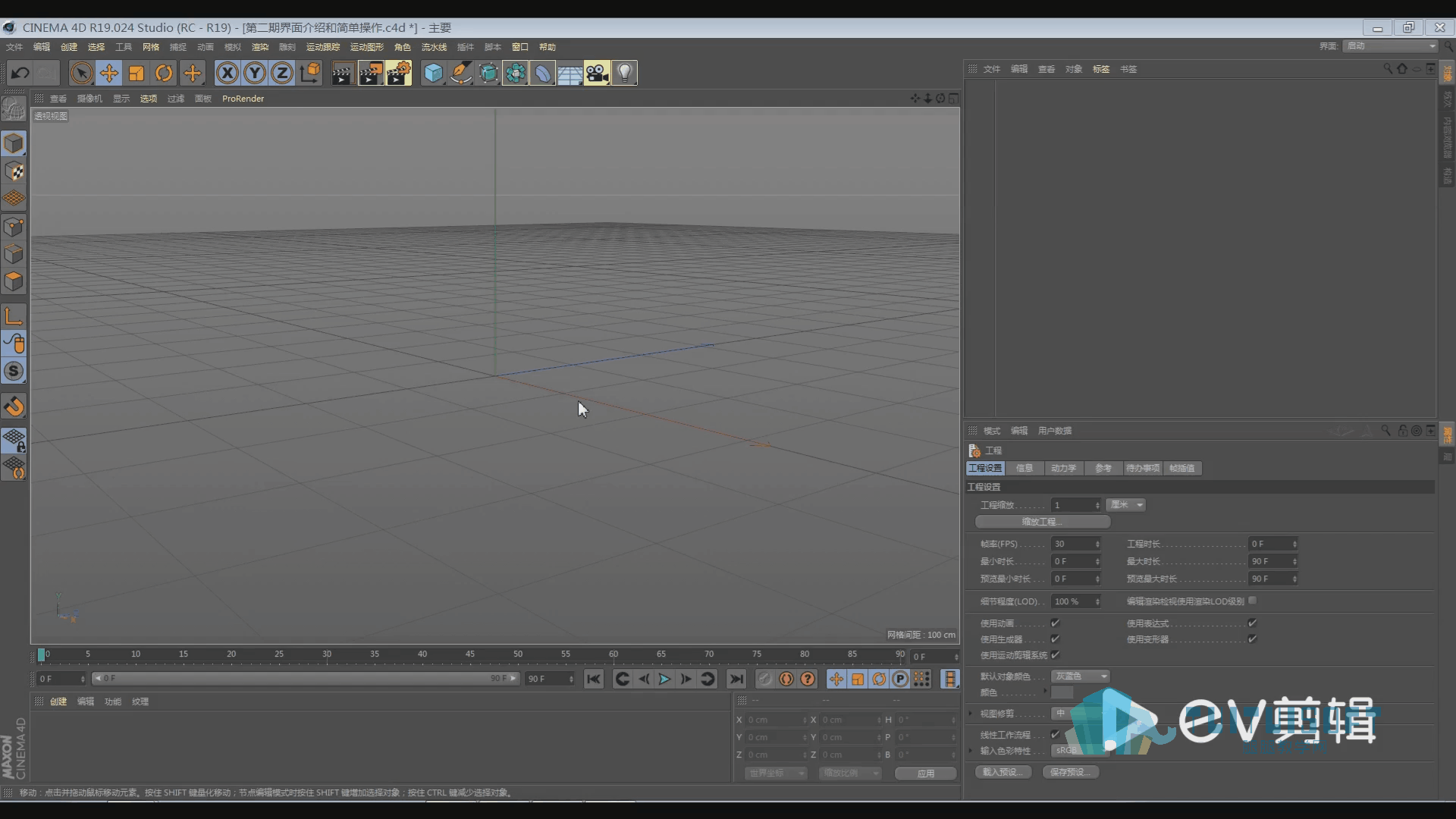Viewport: 1456px width, 819px height.
Task: Click the 保存预设 button
Action: [x=1070, y=772]
